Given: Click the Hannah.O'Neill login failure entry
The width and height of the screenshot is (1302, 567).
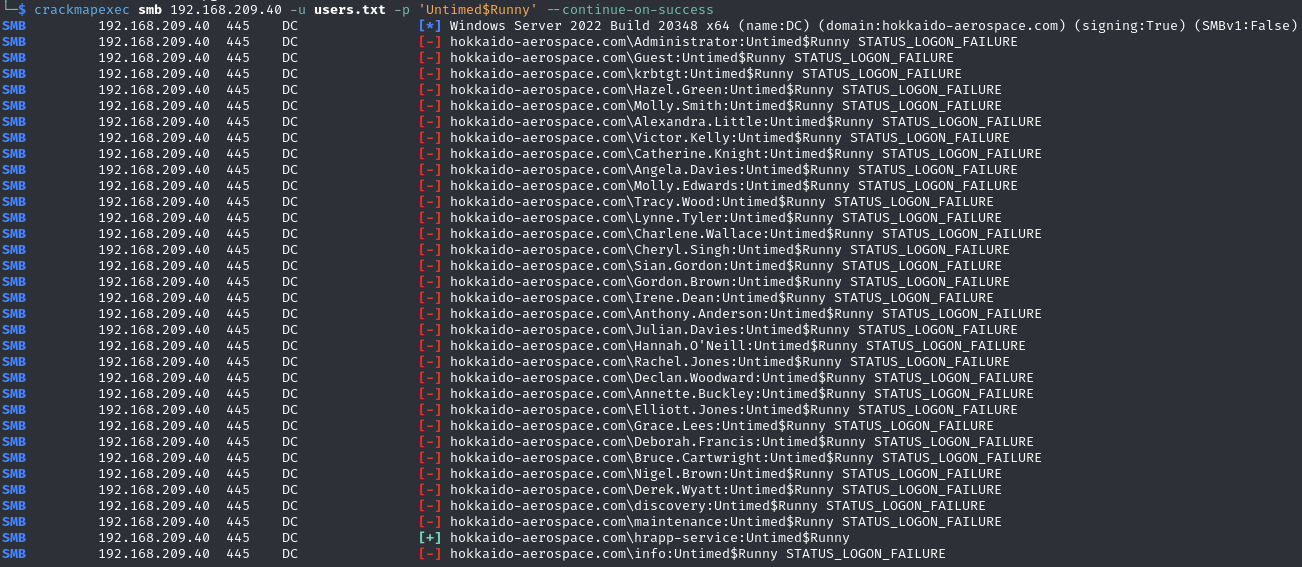Looking at the screenshot, I should click(737, 346).
